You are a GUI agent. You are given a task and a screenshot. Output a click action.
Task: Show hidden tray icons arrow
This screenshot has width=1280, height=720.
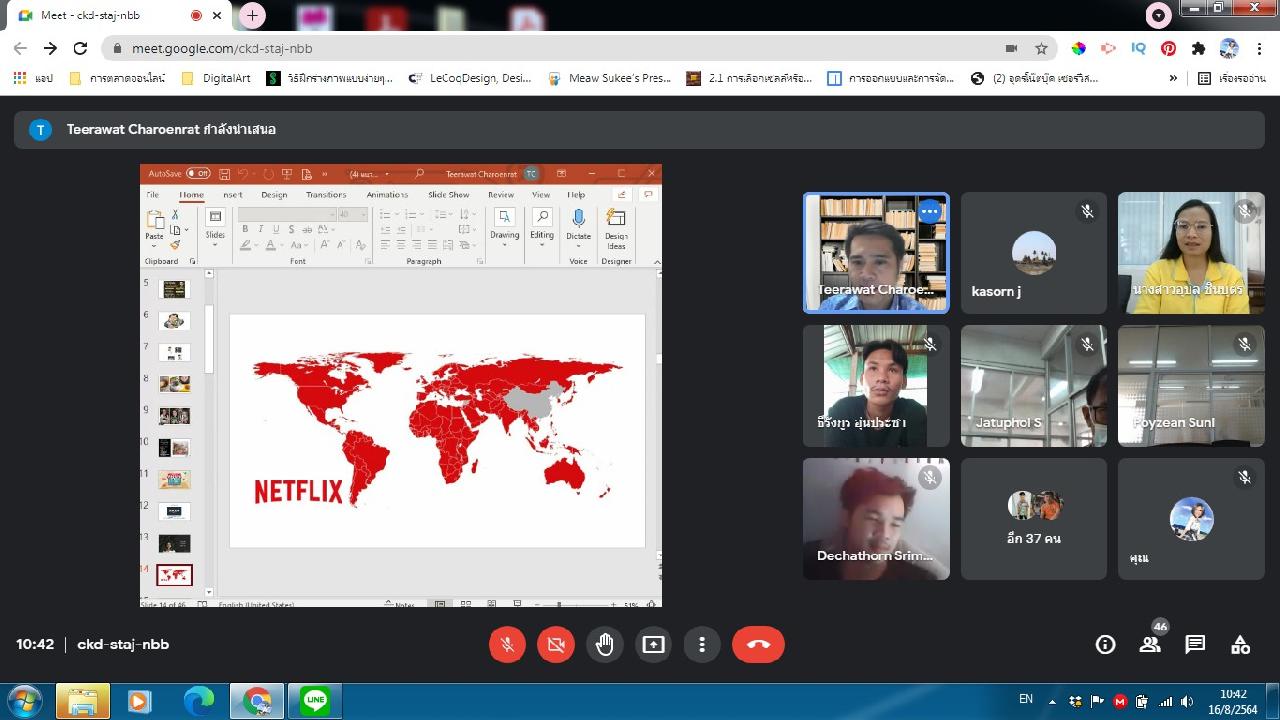tap(1052, 702)
